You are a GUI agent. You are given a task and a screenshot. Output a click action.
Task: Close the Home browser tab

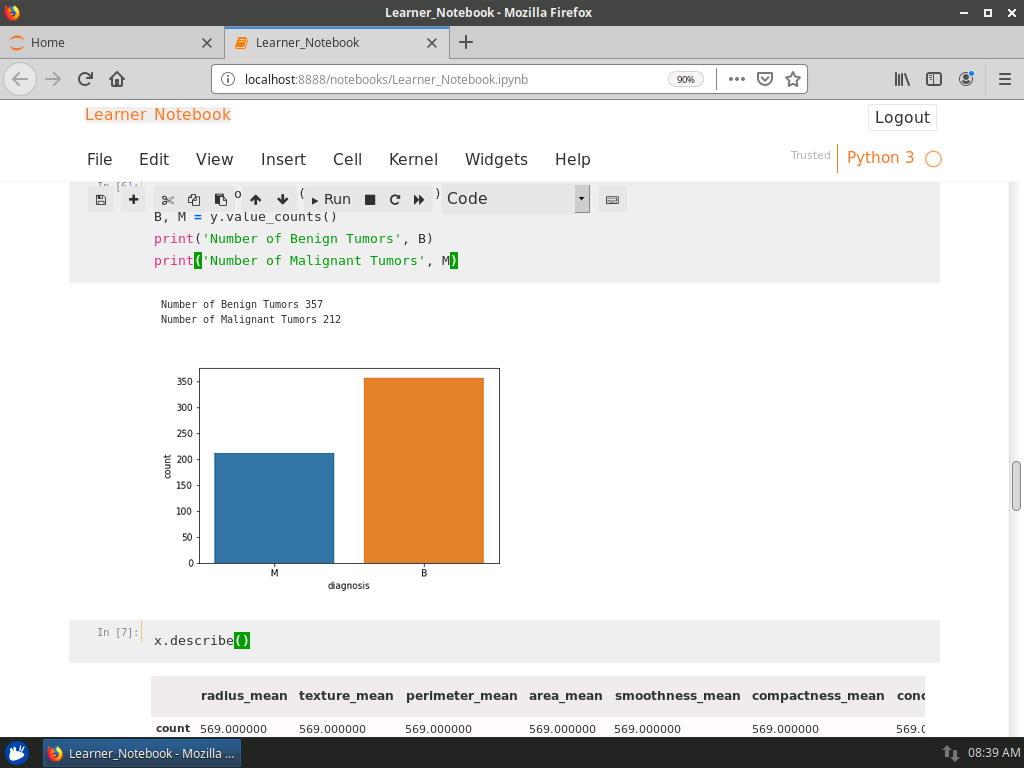click(x=207, y=43)
